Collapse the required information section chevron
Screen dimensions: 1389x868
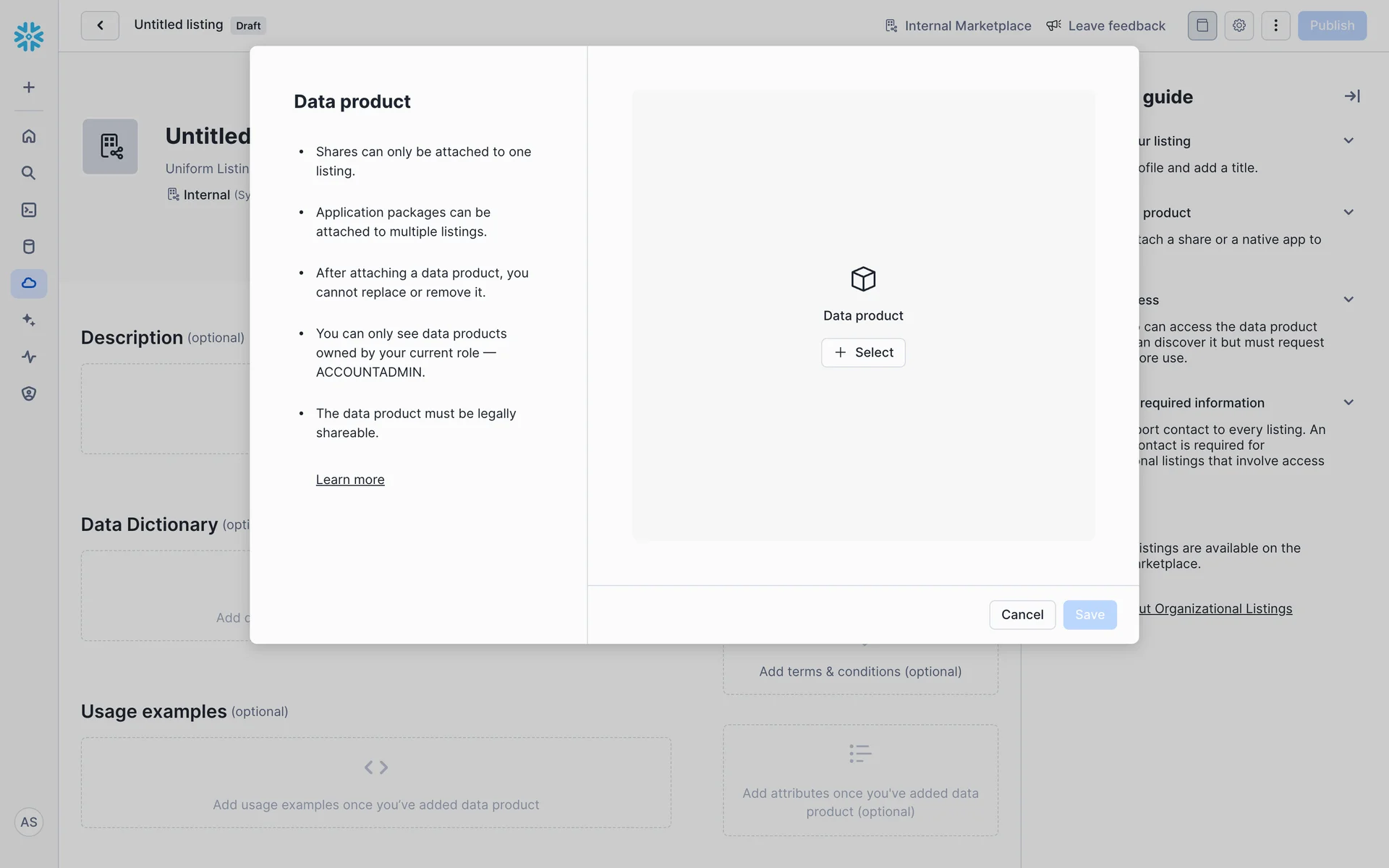point(1348,403)
